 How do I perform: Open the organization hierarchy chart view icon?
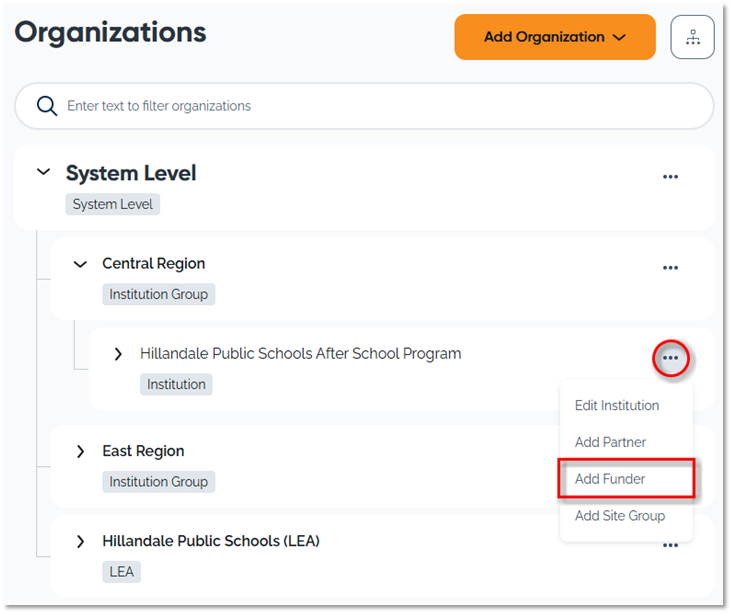click(692, 37)
